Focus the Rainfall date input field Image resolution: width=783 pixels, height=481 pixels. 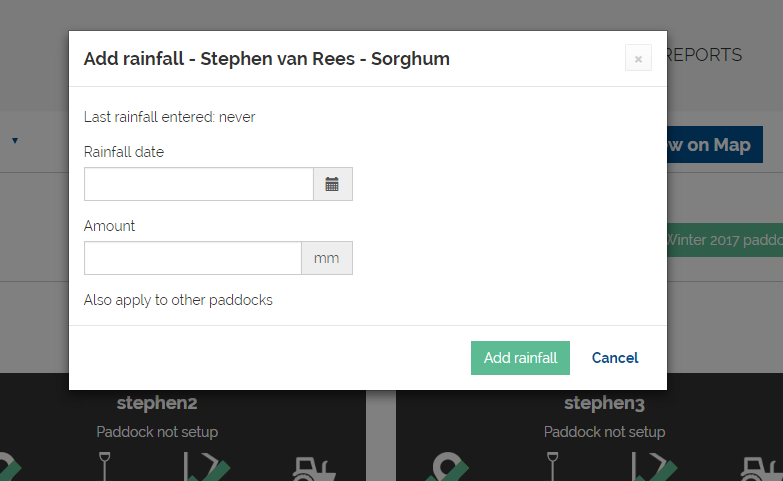[198, 184]
